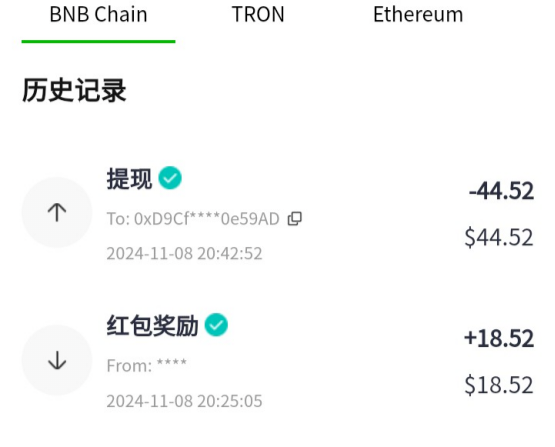555x447 pixels.
Task: Open the TRON tab
Action: pos(258,15)
